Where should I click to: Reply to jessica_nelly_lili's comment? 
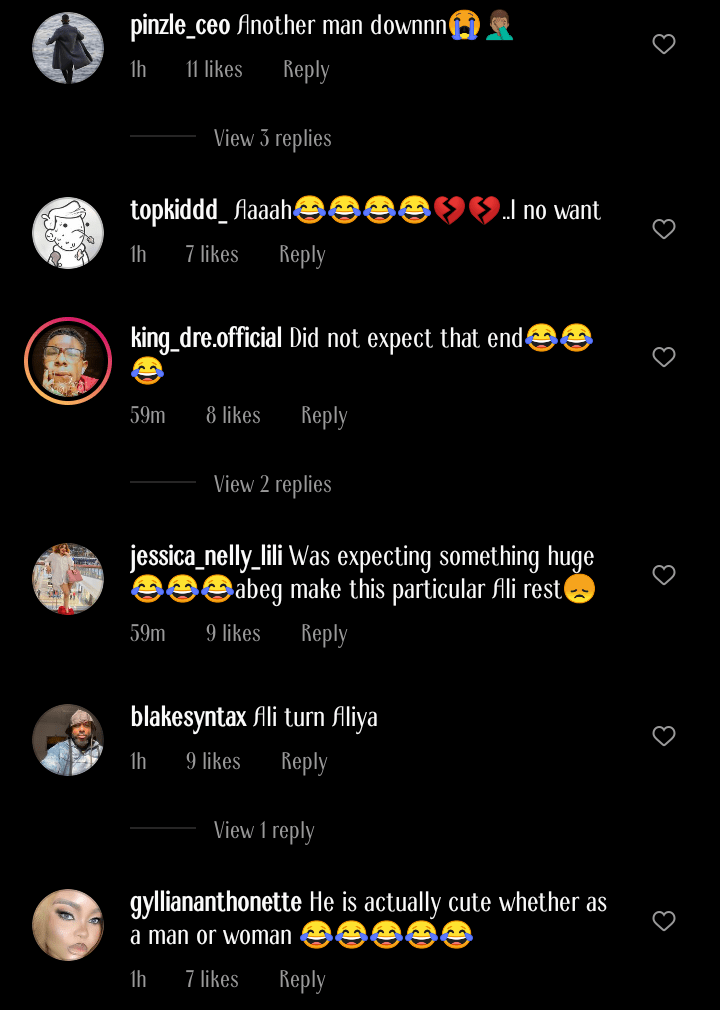(323, 633)
